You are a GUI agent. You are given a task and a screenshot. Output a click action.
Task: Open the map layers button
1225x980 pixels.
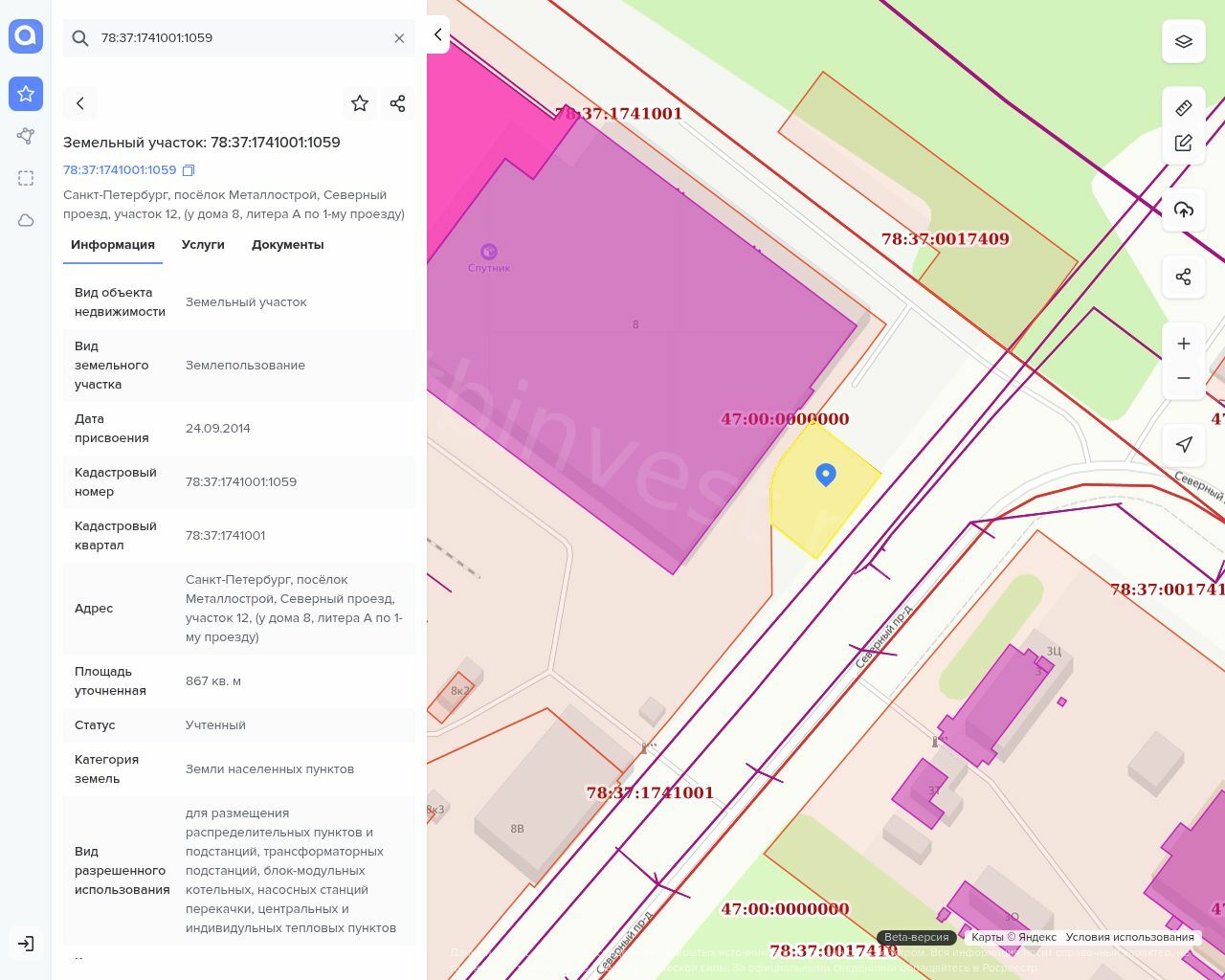pos(1184,41)
